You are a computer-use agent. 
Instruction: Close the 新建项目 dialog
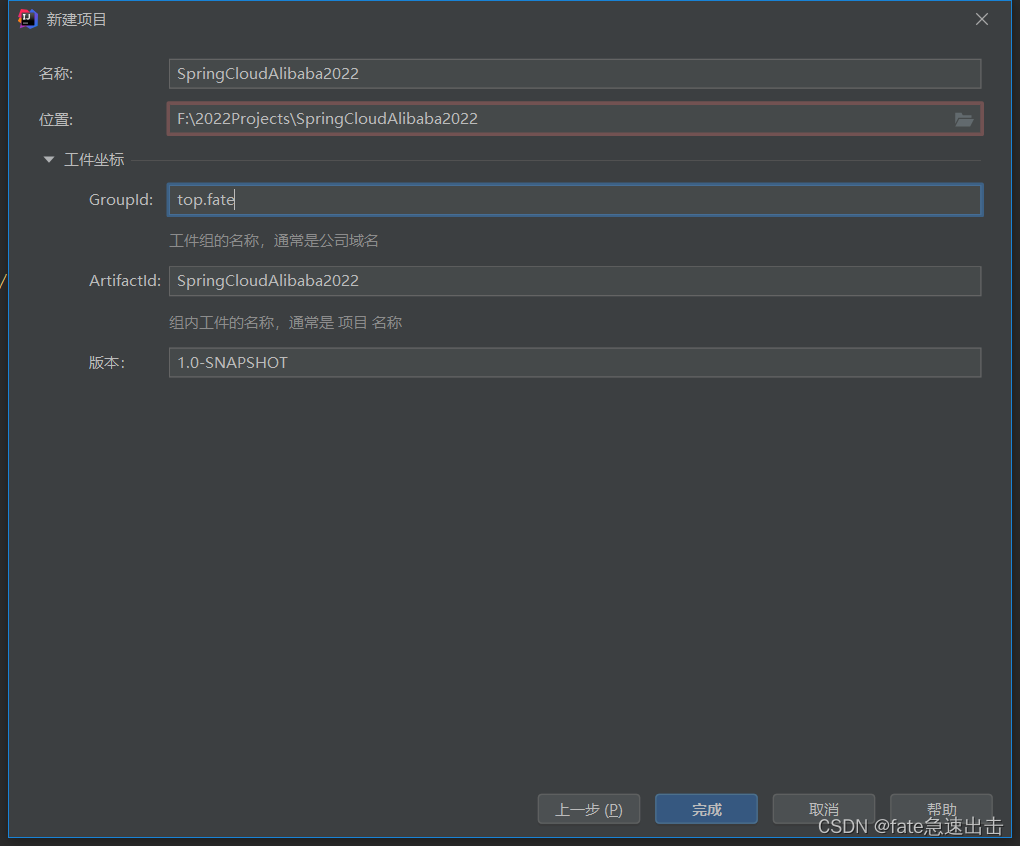click(982, 20)
